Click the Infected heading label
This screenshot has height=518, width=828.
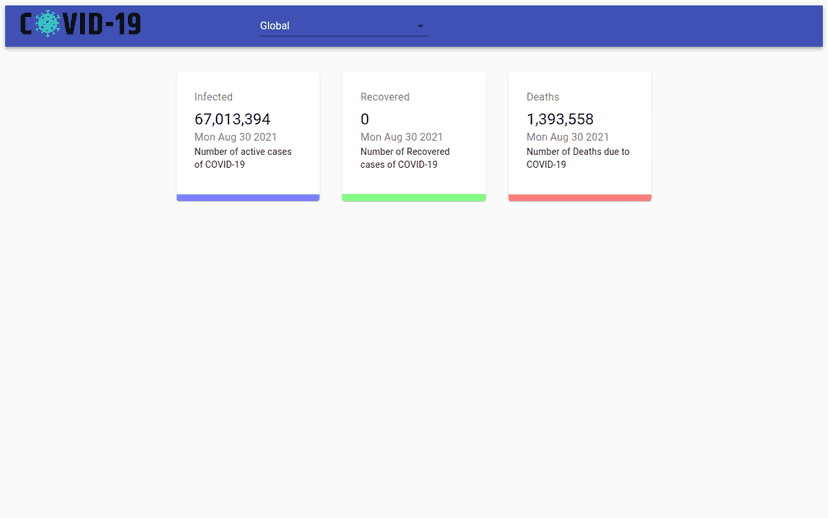[x=213, y=97]
